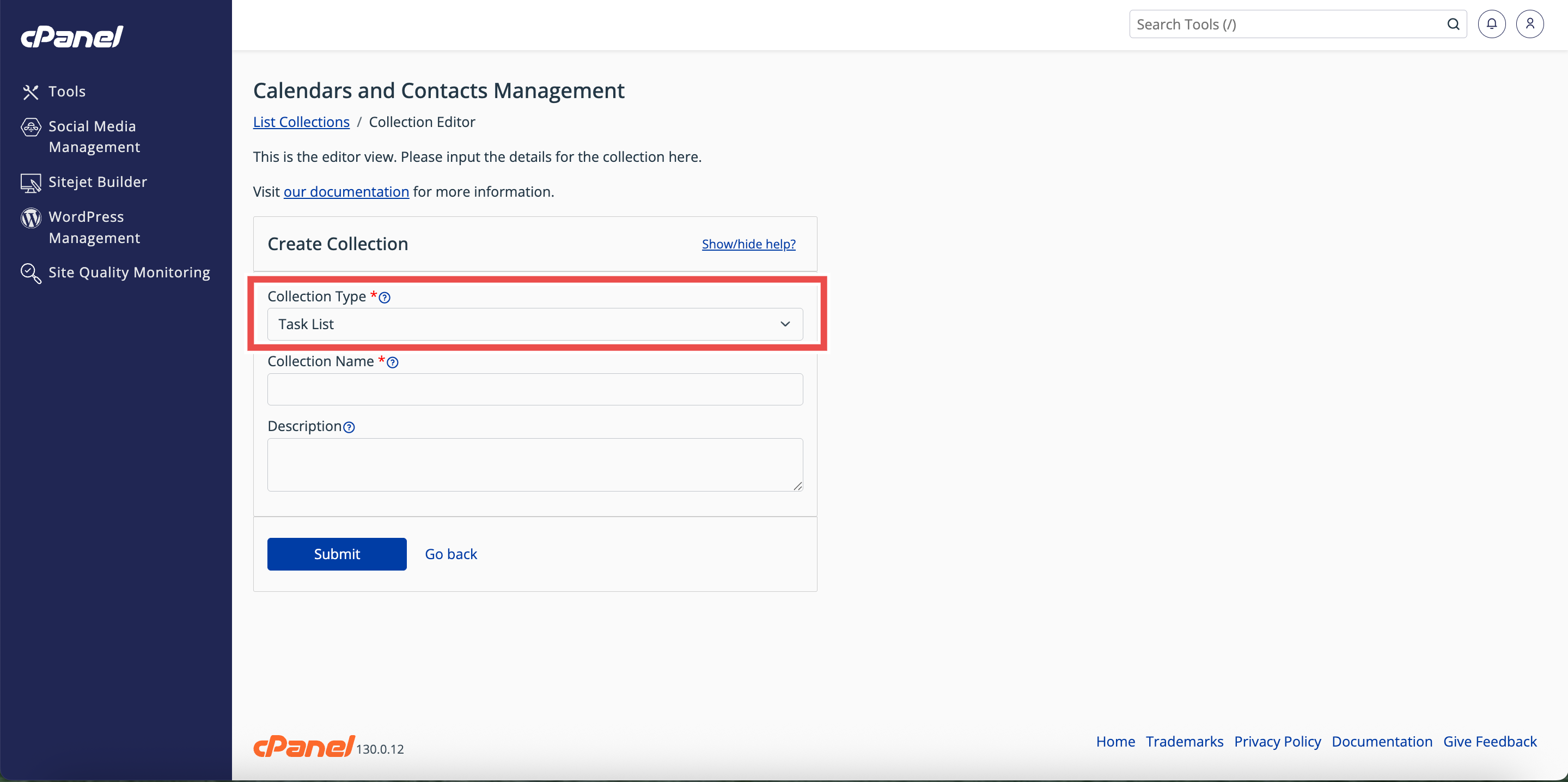Viewport: 1568px width, 782px height.
Task: Focus the Search Tools input box
Action: click(x=1284, y=25)
